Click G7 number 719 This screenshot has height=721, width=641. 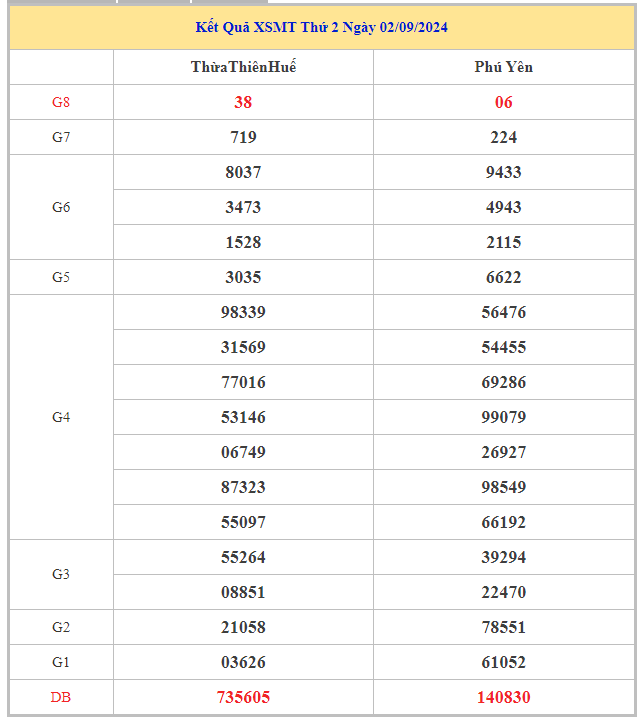[243, 137]
